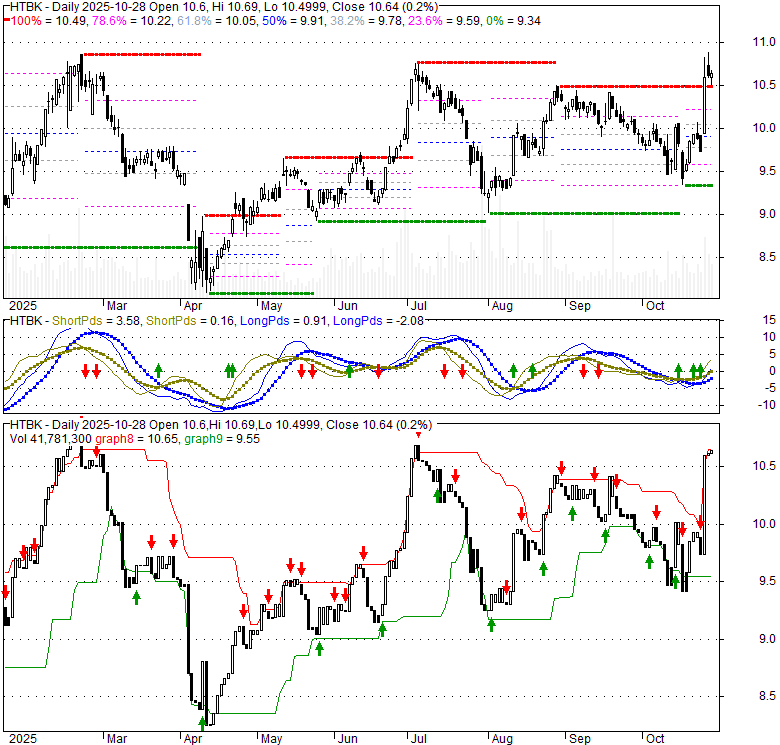Click 'Apr' on the bottom chart date axis

coord(193,739)
